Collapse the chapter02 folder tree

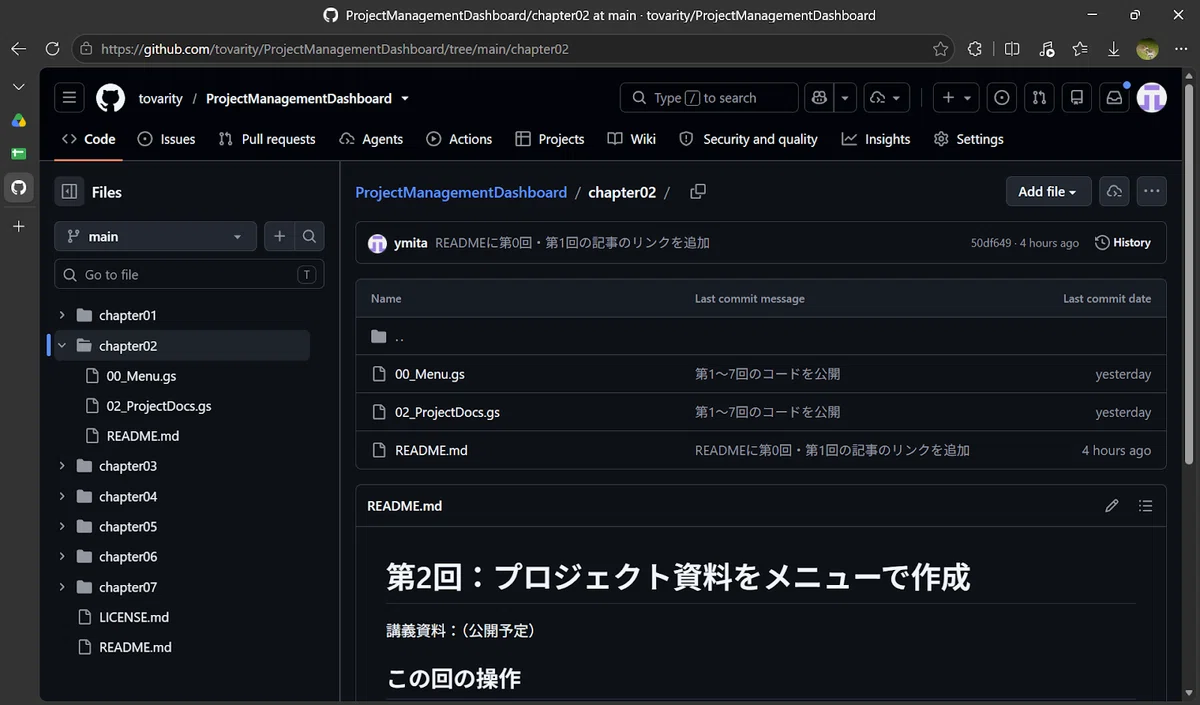[x=62, y=346]
